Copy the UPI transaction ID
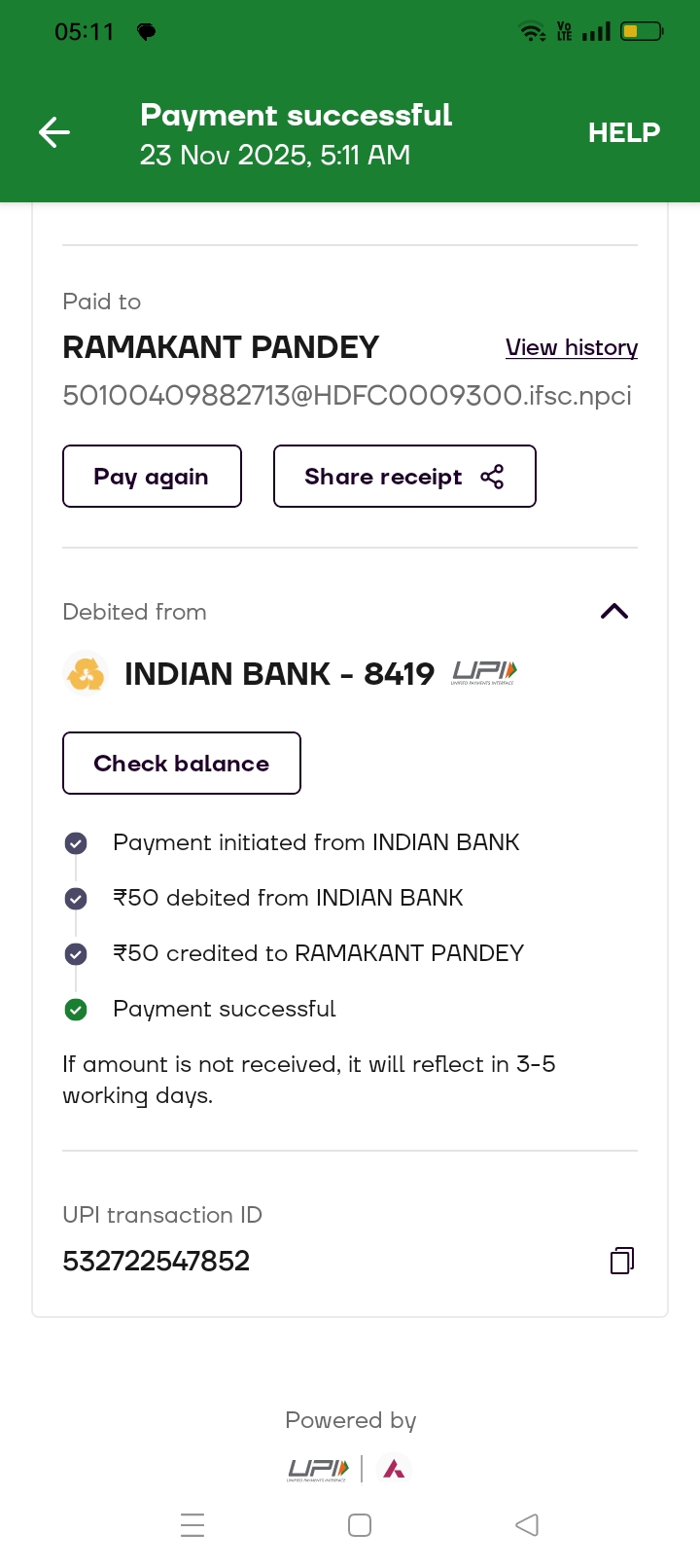Viewport: 700px width, 1568px height. (622, 1261)
